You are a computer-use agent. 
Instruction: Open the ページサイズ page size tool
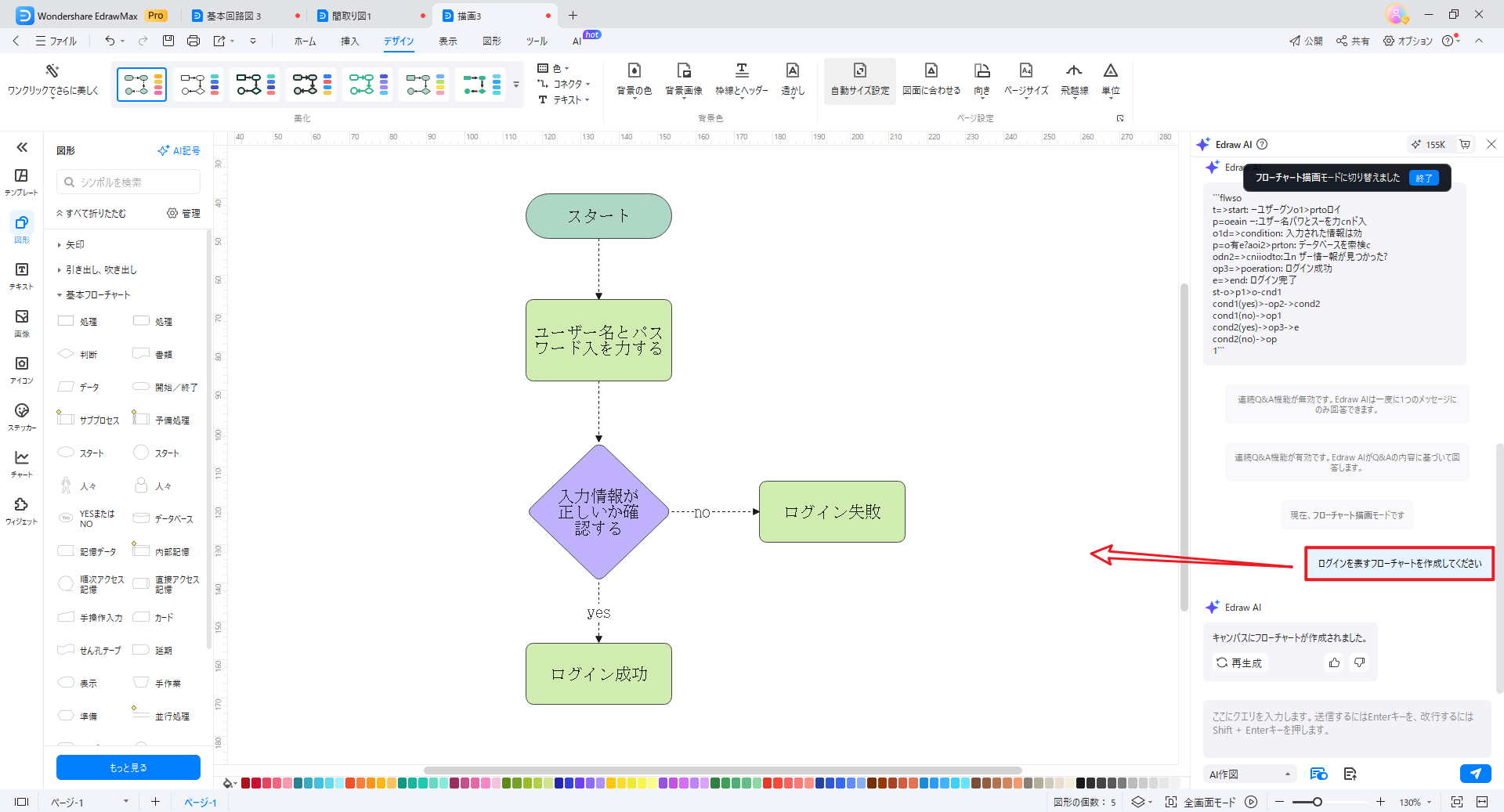[1026, 80]
